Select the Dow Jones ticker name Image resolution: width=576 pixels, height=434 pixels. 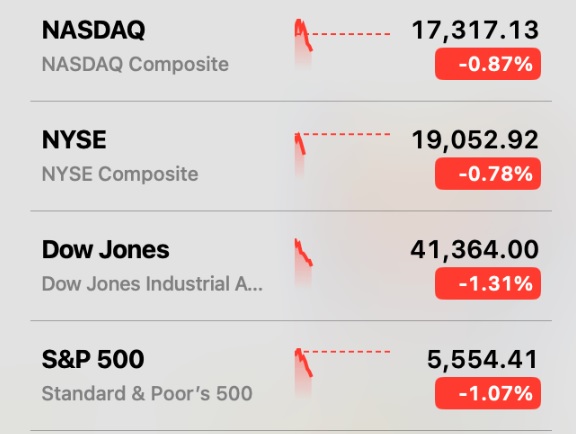(106, 250)
